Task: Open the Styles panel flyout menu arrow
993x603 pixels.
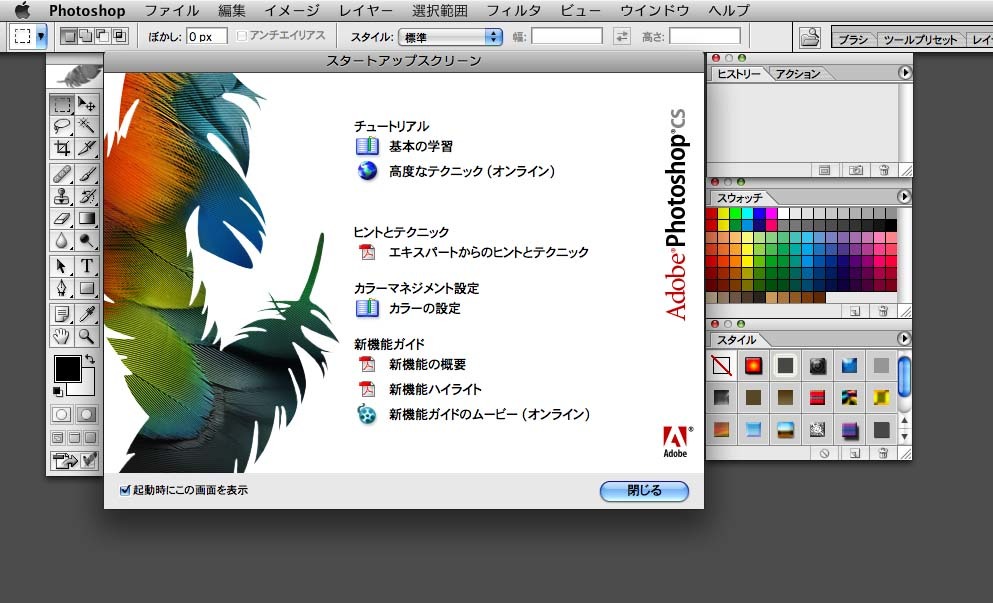Action: pos(904,339)
